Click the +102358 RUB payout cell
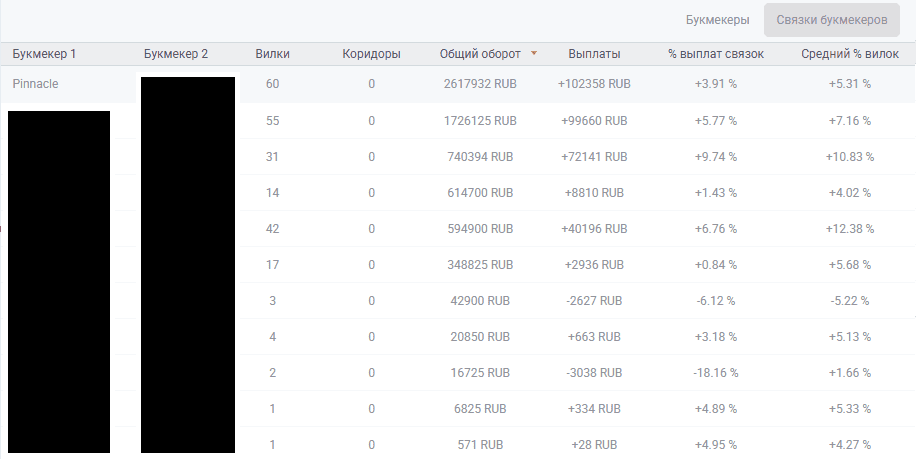The height and width of the screenshot is (459, 916). tap(594, 84)
